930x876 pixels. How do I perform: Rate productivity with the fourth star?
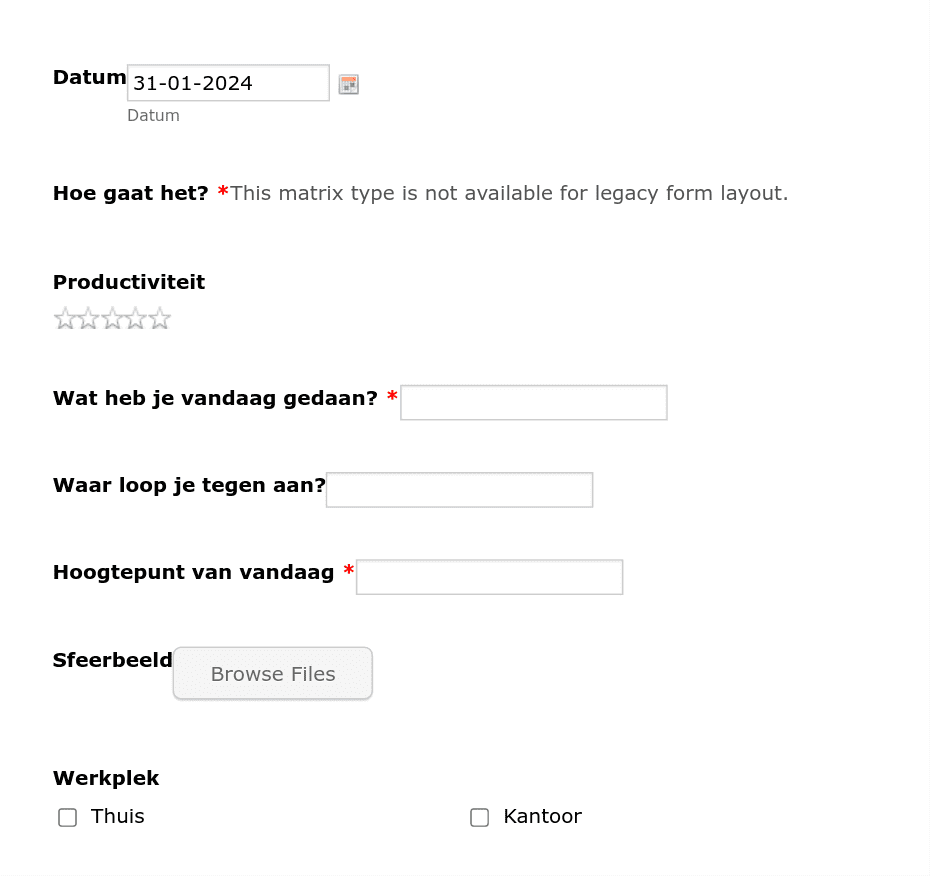click(136, 318)
